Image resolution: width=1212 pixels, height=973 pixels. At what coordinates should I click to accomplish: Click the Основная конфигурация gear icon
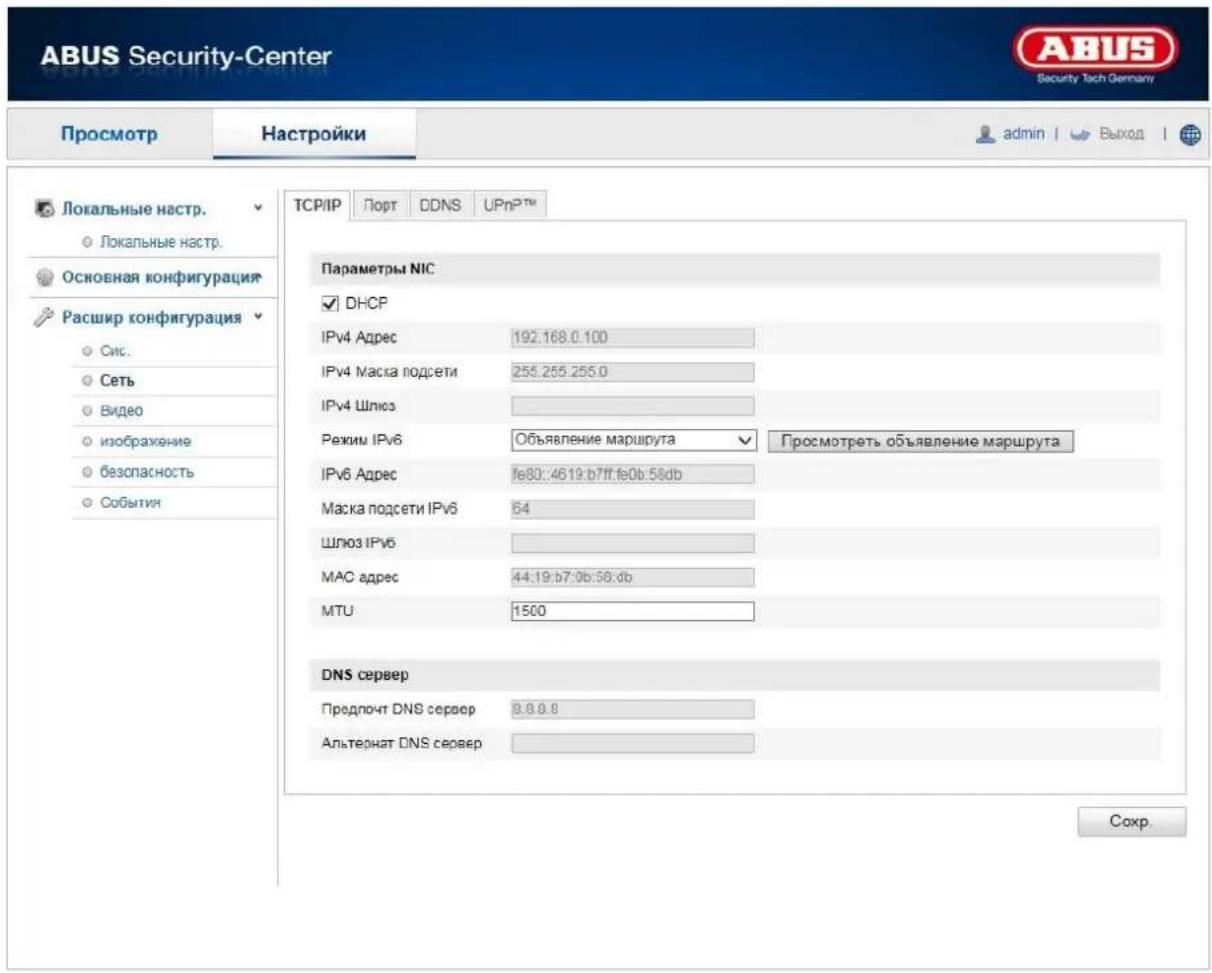click(x=45, y=276)
